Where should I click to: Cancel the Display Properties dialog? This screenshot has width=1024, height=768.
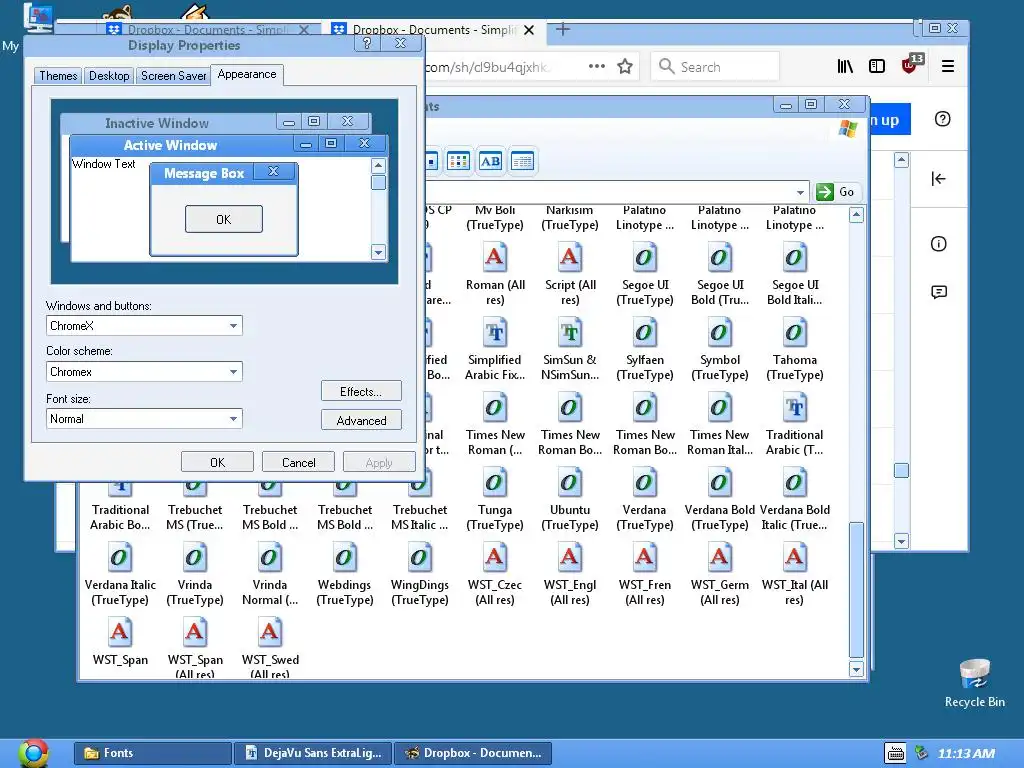(298, 462)
